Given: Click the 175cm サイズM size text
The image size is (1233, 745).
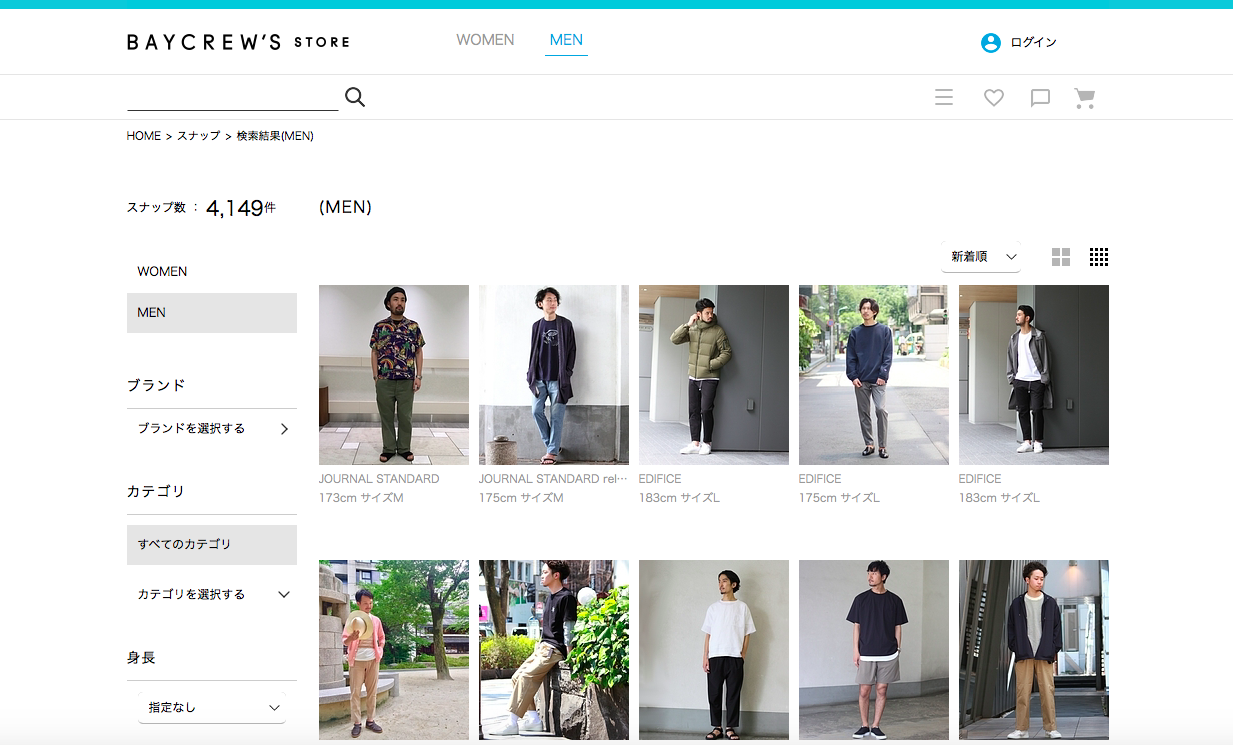Looking at the screenshot, I should pyautogui.click(x=521, y=498).
